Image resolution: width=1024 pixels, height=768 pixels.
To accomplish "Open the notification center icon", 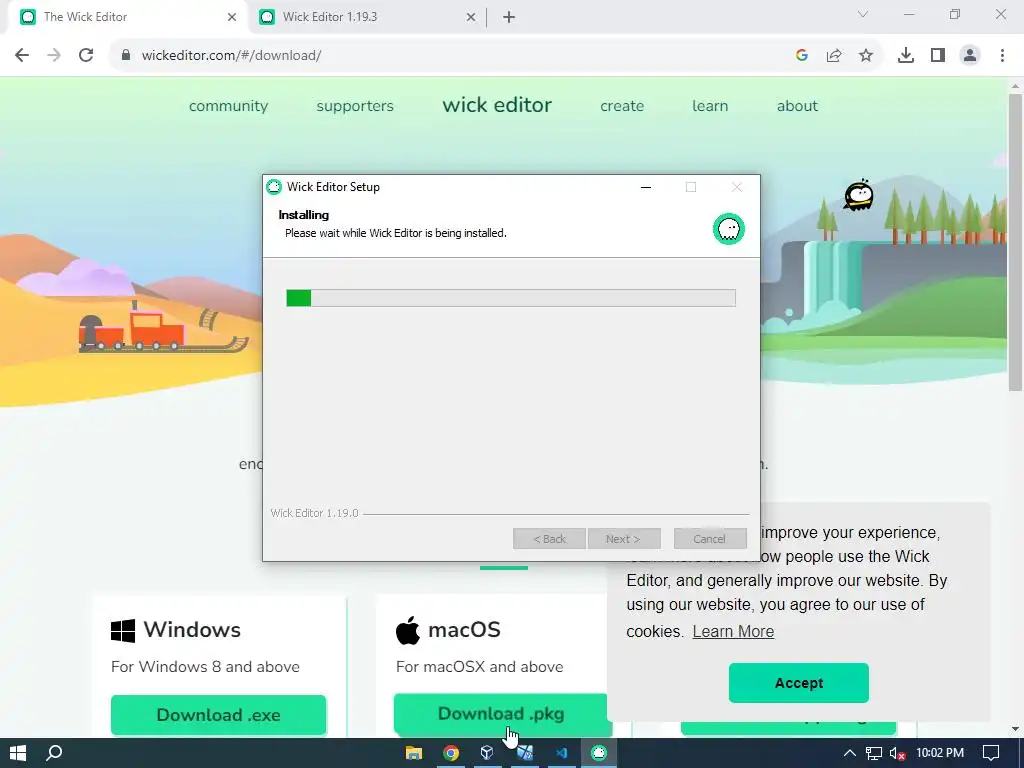I will point(991,753).
